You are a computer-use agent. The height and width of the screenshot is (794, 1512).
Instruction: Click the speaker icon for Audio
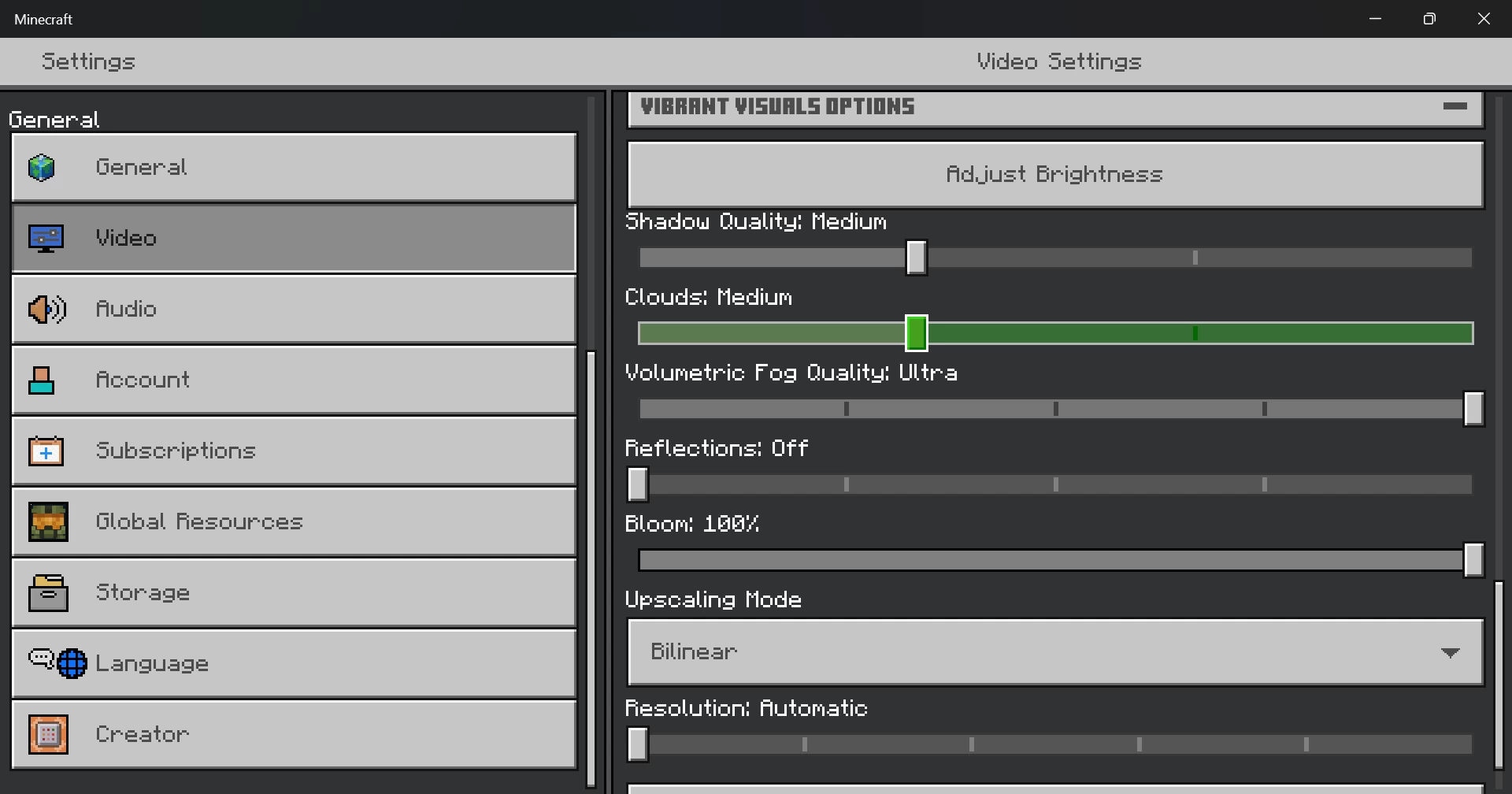point(46,310)
